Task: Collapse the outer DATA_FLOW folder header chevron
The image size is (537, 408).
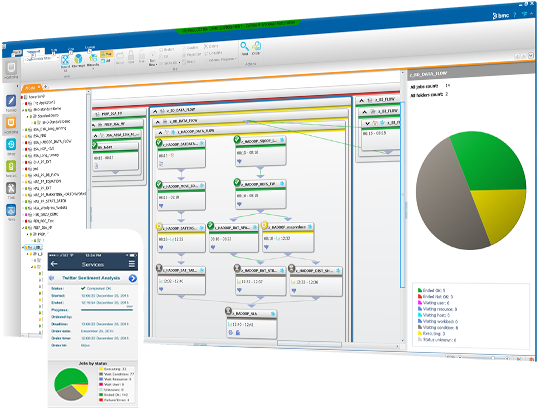Action: pyautogui.click(x=154, y=111)
